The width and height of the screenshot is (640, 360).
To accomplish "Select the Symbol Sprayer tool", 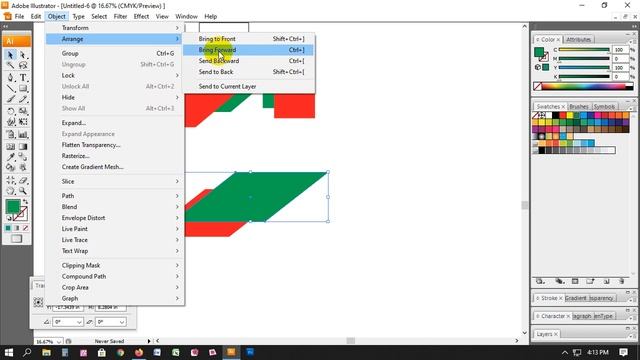I will tap(11, 134).
